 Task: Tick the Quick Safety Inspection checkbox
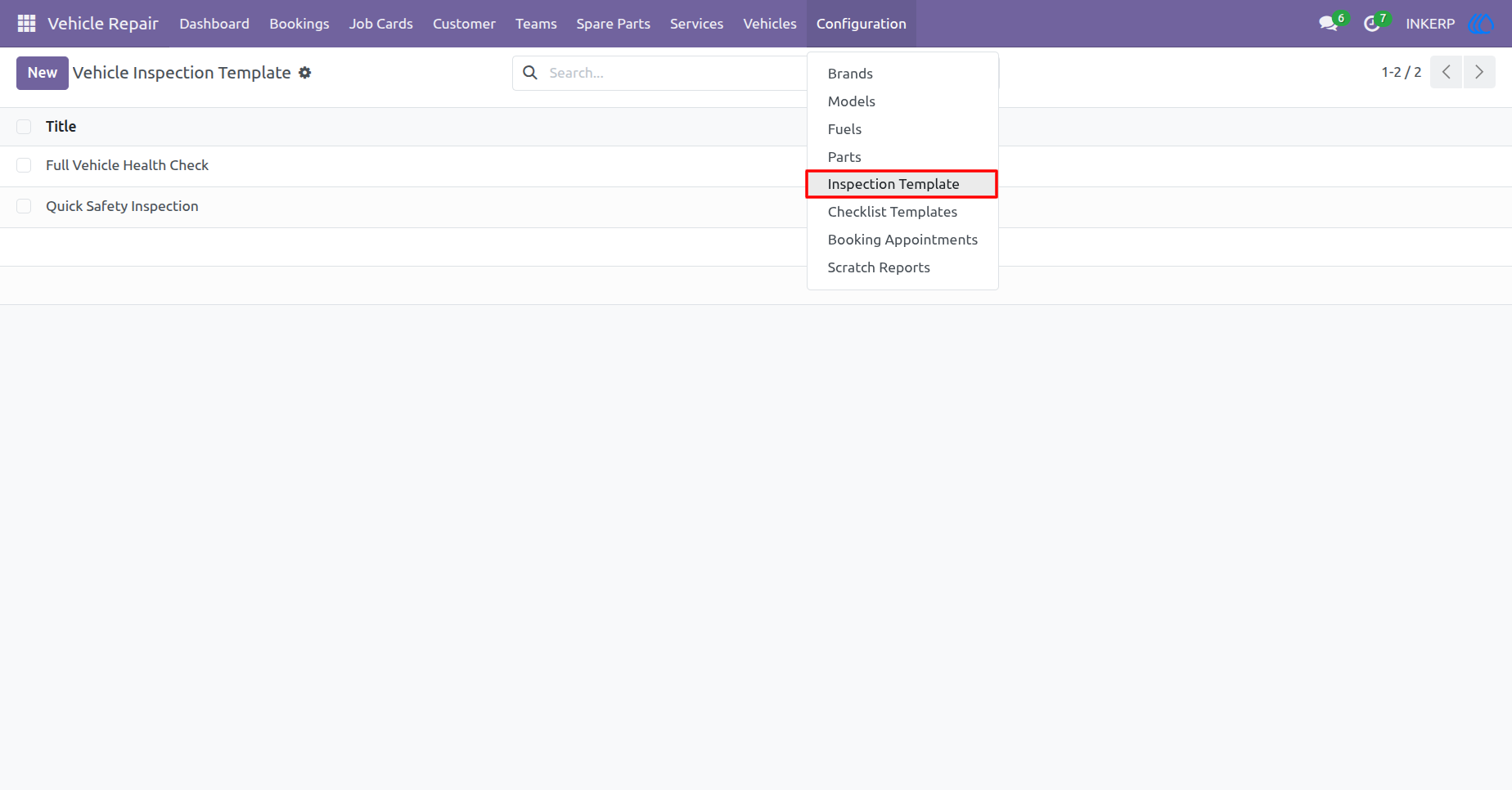24,206
